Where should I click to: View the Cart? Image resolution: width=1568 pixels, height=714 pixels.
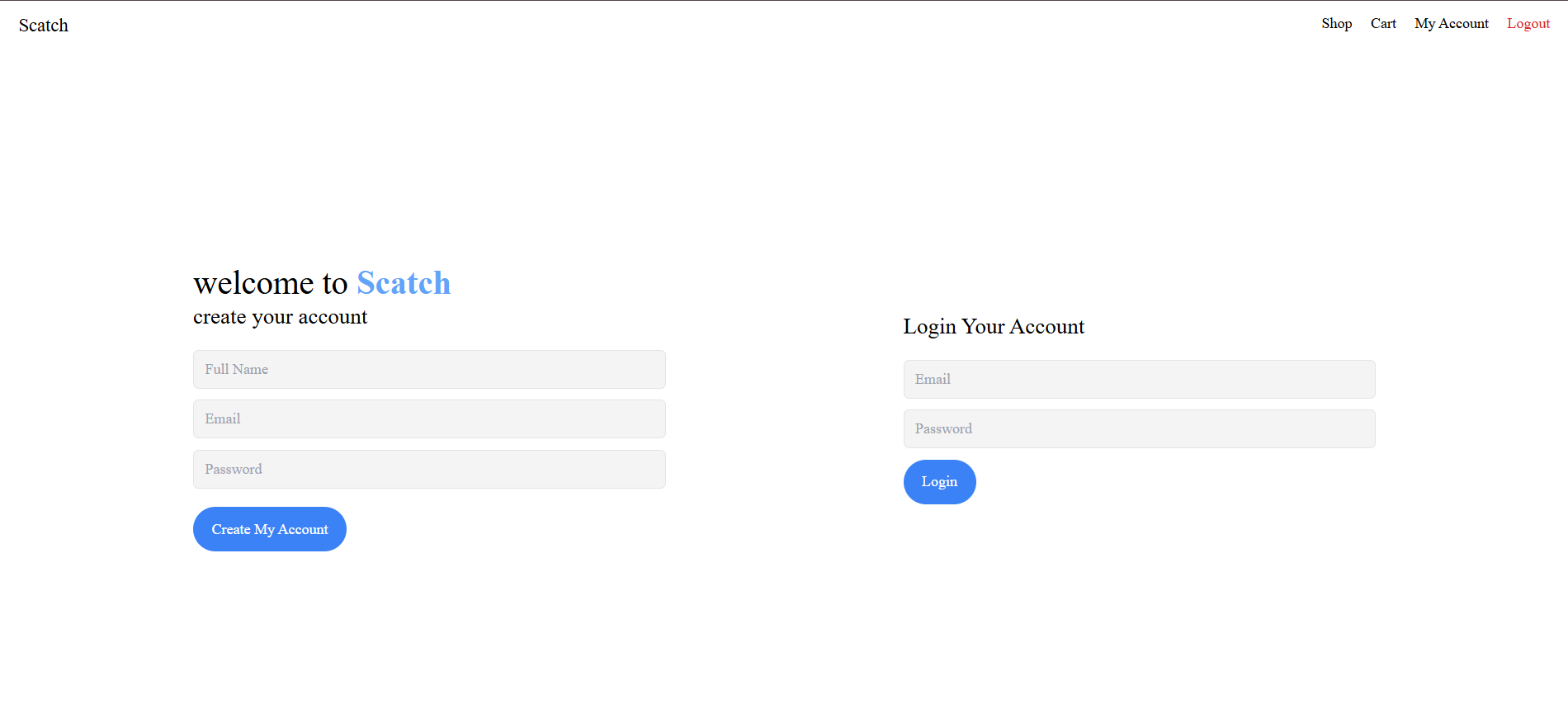[1383, 24]
